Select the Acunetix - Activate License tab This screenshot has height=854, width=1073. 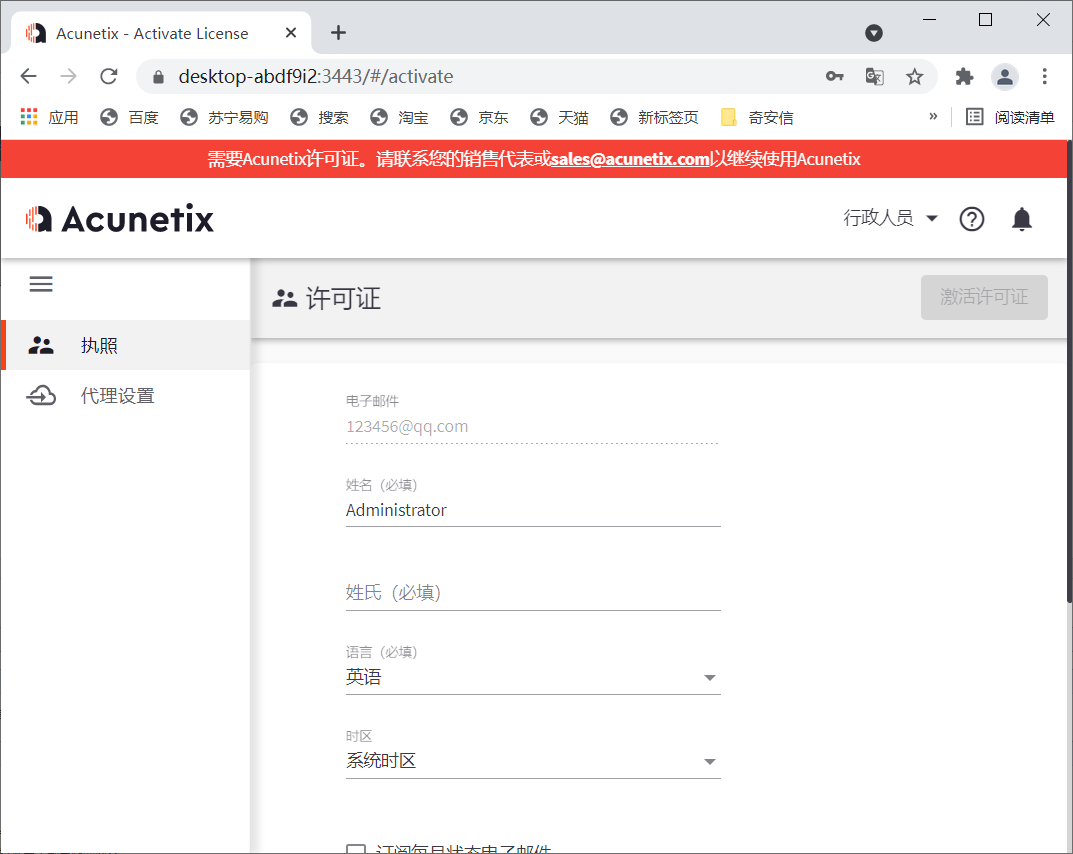point(161,33)
